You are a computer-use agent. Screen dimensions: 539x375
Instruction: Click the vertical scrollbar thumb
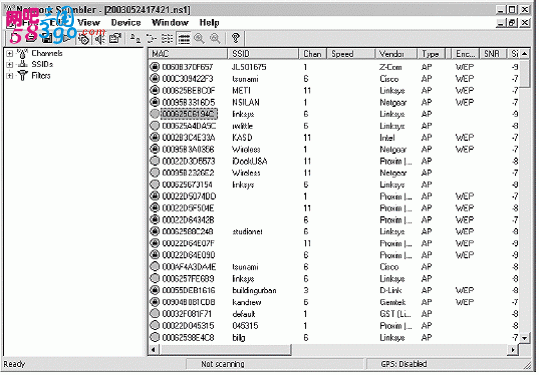525,73
